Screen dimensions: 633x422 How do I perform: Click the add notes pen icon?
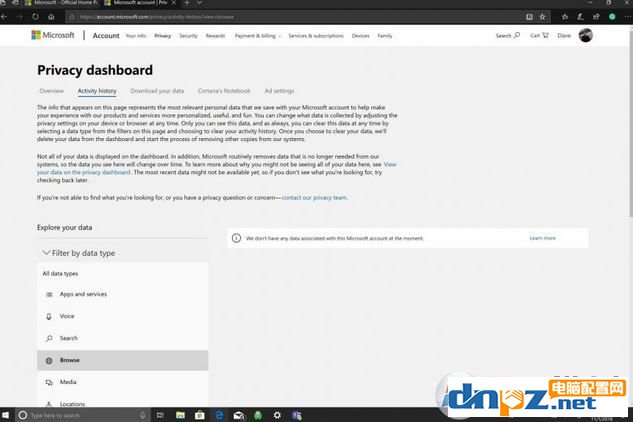click(x=580, y=17)
